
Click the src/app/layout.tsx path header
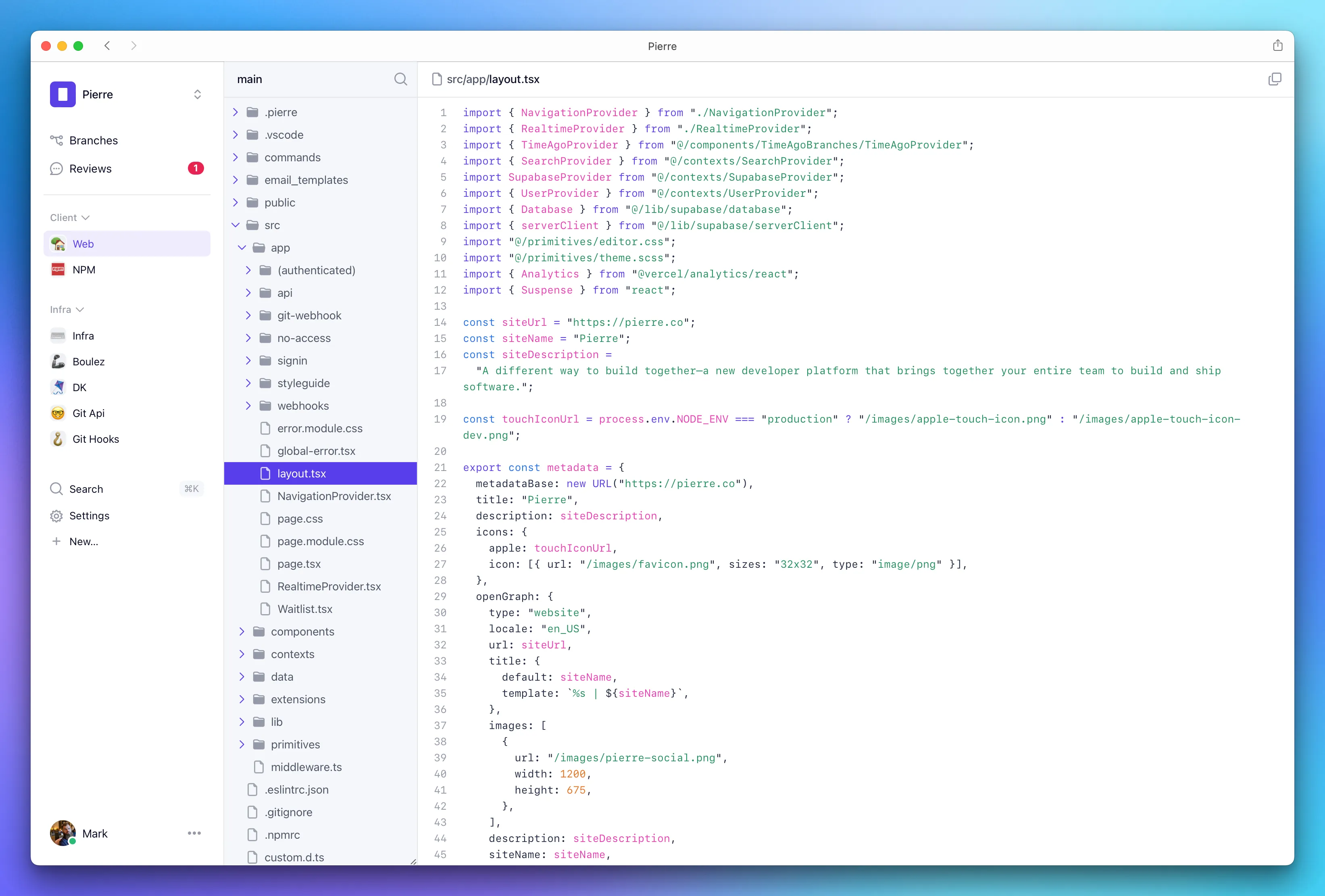(x=493, y=79)
